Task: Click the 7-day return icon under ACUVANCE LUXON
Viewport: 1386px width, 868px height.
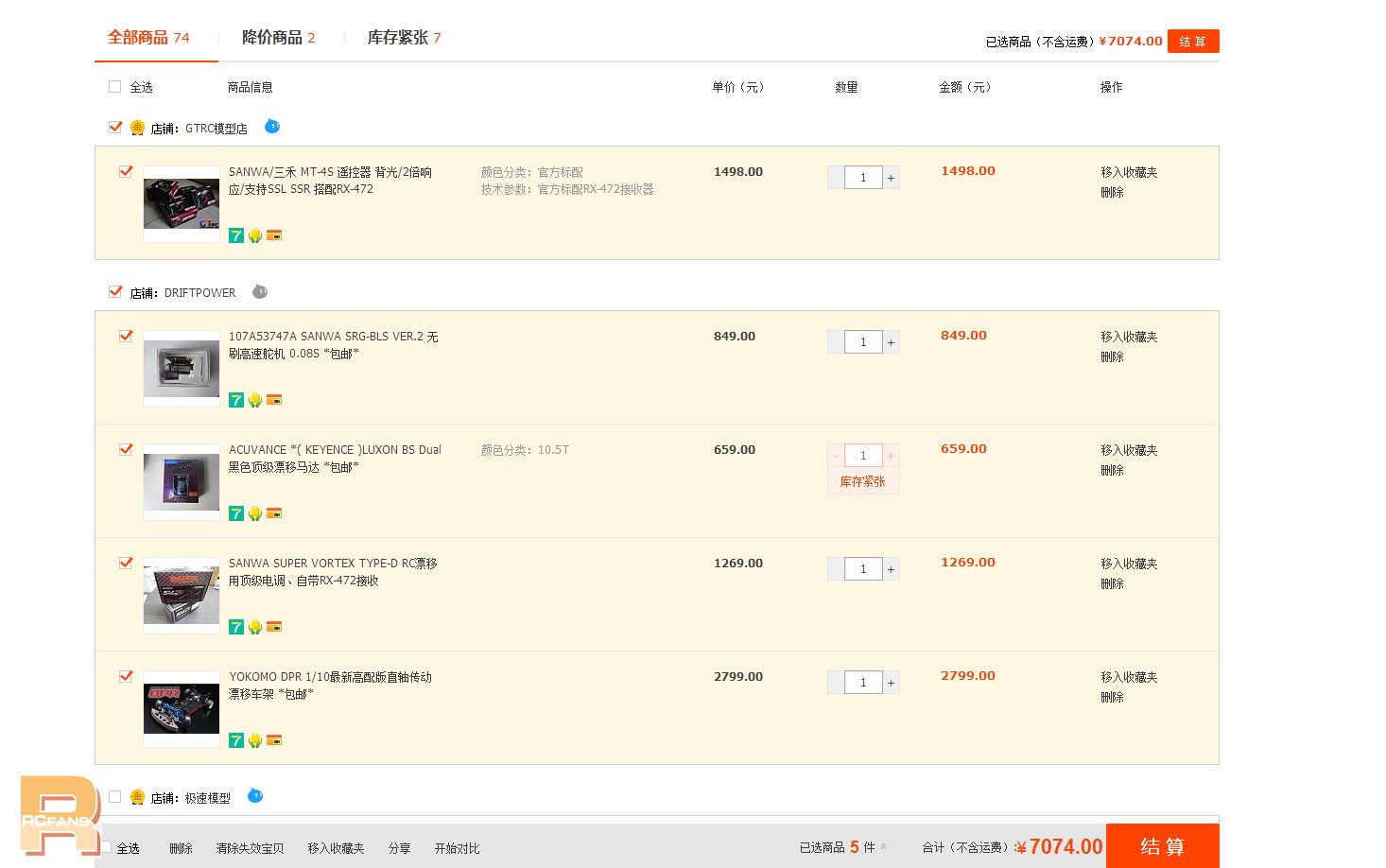Action: click(x=236, y=513)
